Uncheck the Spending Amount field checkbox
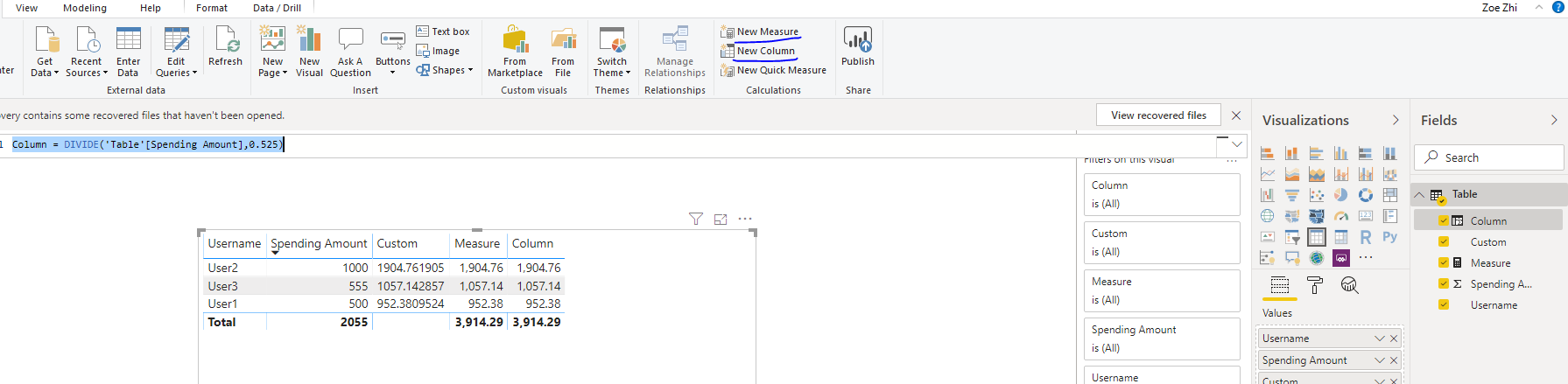This screenshot has height=384, width=1568. (1444, 283)
